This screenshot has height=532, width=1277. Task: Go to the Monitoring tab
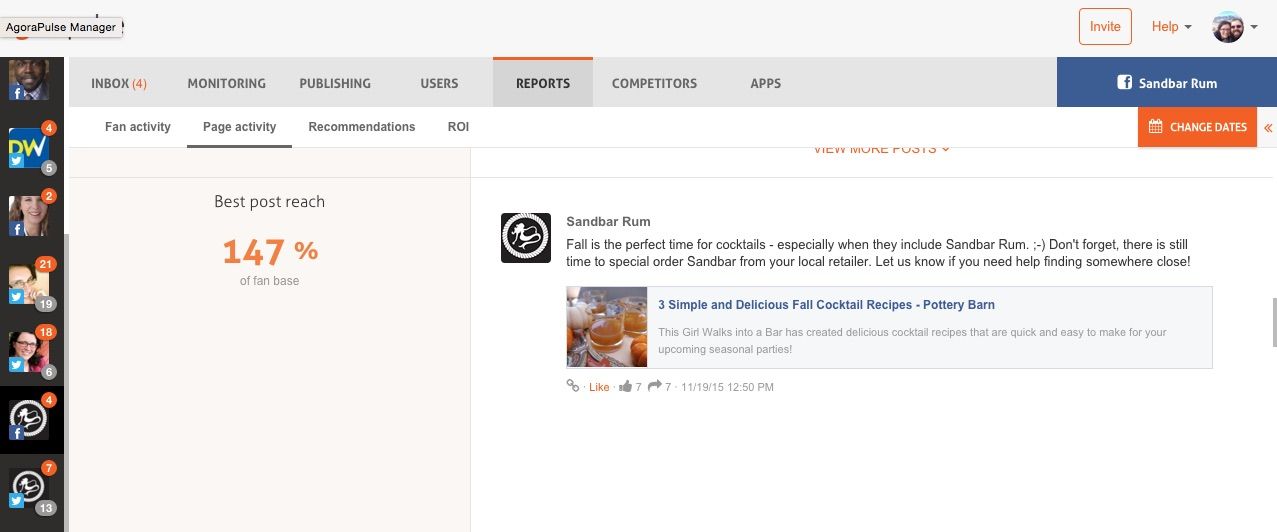coord(226,83)
